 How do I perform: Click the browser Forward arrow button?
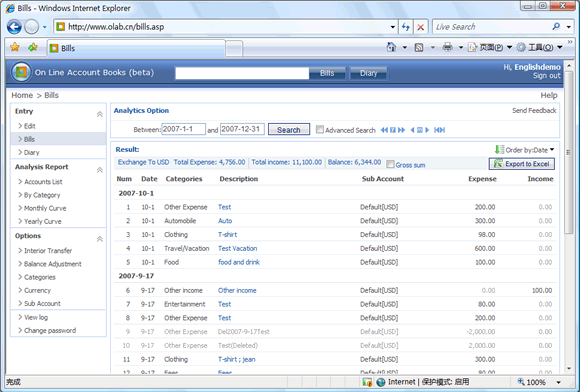coord(31,27)
